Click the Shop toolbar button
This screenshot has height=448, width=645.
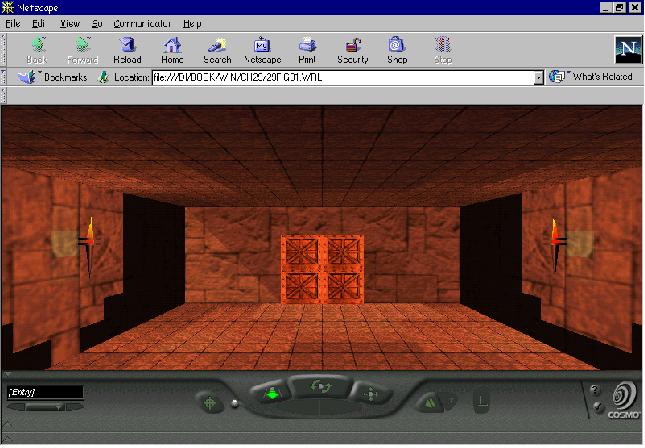coord(397,50)
